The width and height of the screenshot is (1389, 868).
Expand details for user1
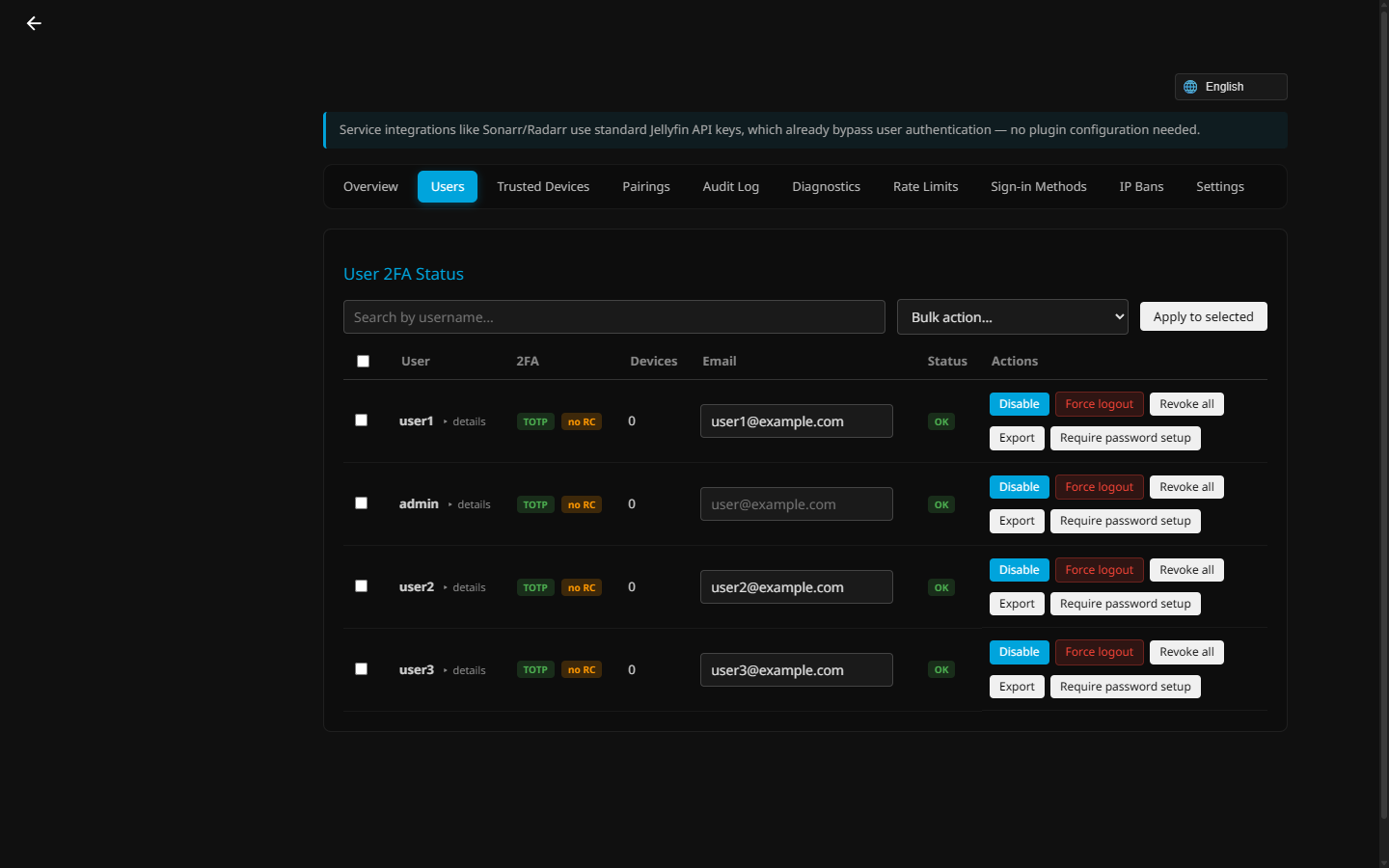coord(464,421)
